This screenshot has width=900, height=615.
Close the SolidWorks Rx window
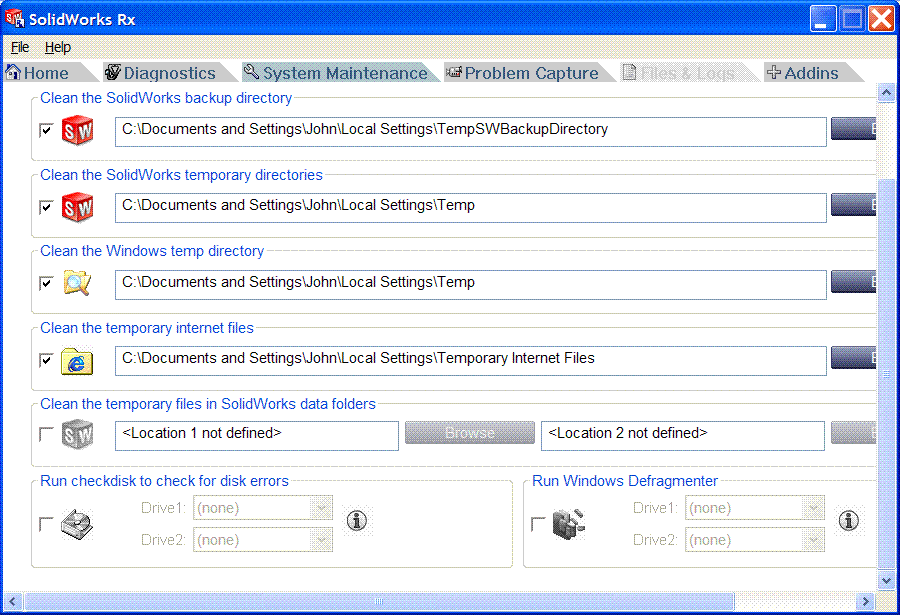881,19
